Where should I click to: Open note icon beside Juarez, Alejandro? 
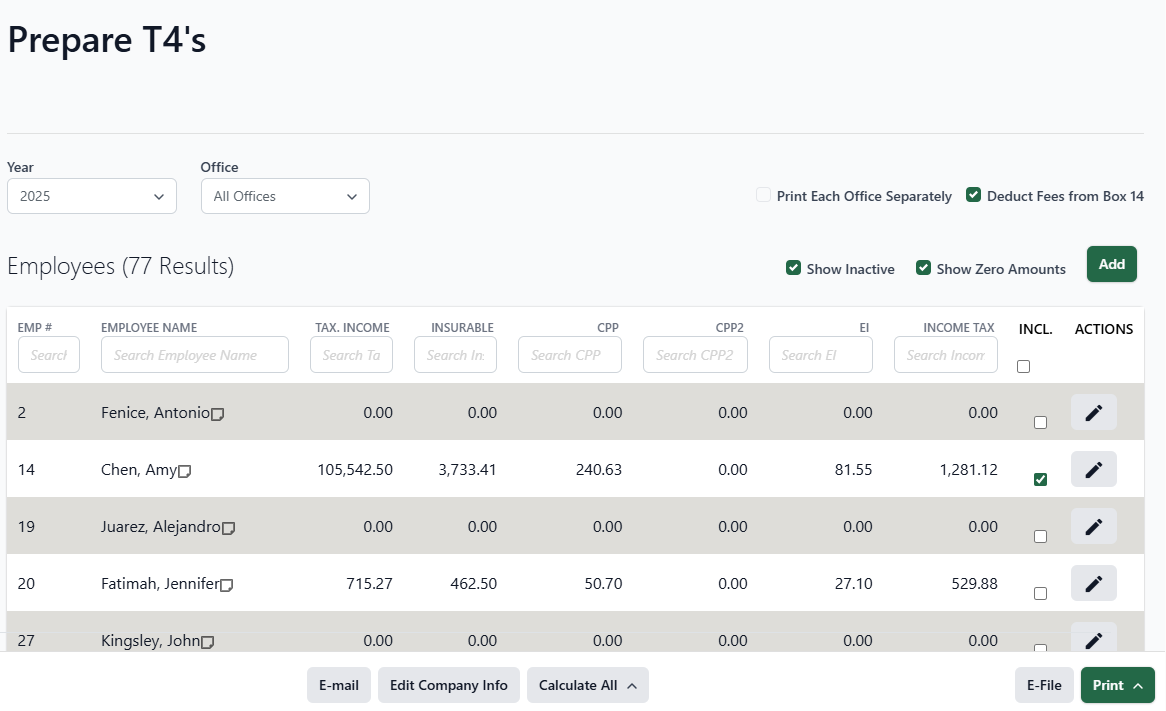228,529
